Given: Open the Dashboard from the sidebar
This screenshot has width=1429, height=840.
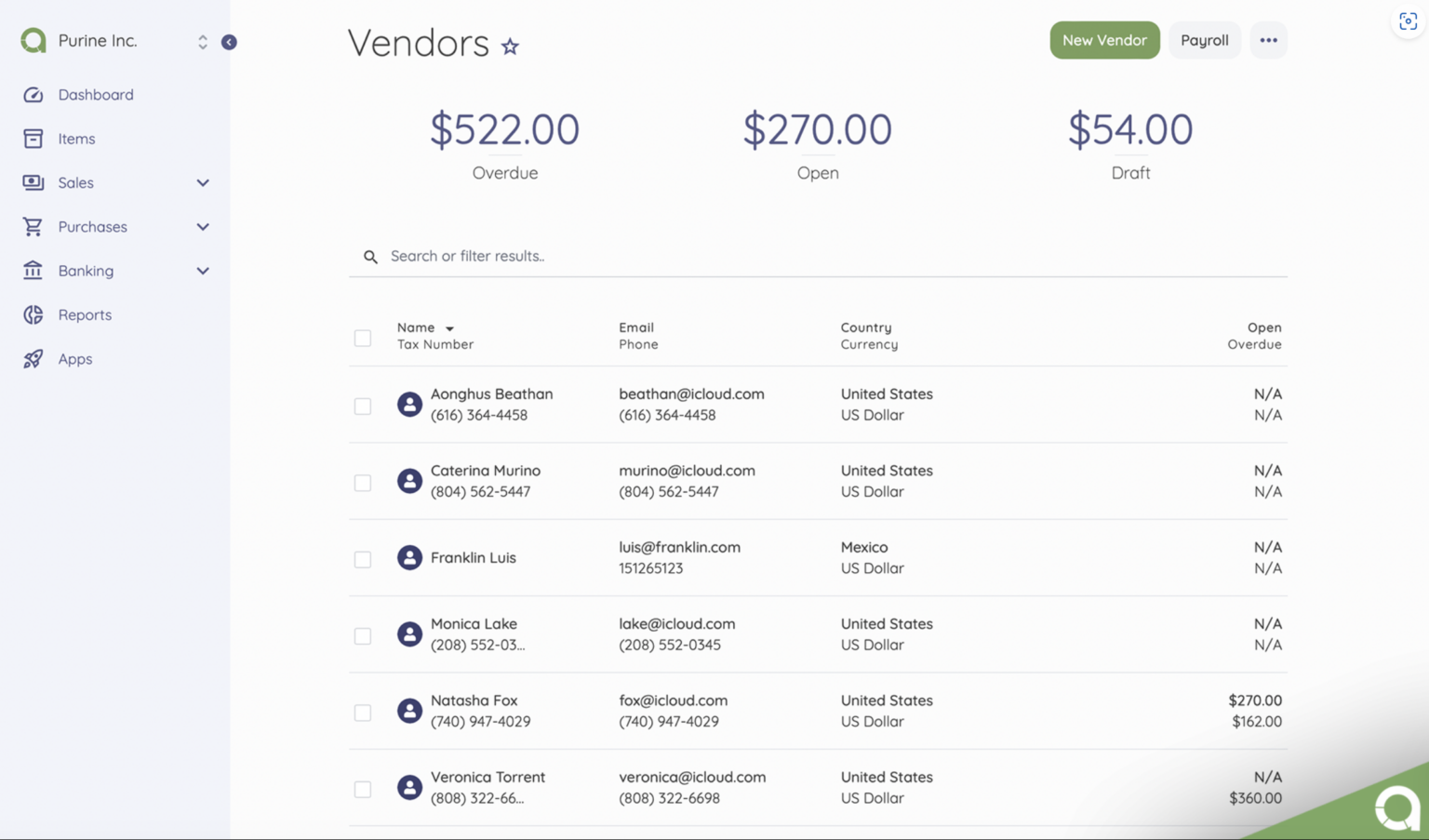Looking at the screenshot, I should (x=96, y=94).
